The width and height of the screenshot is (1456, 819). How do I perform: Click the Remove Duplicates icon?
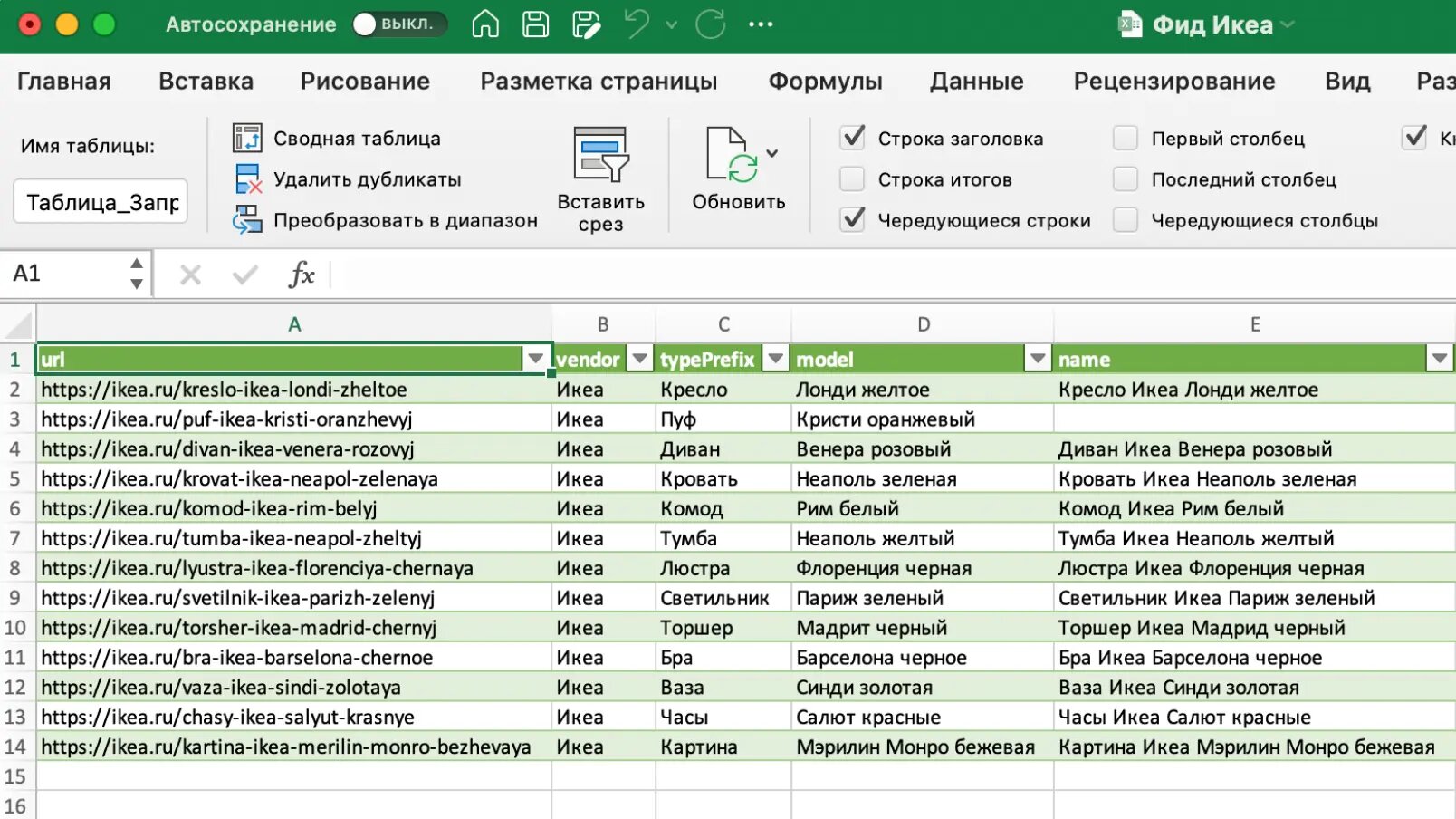coord(247,179)
